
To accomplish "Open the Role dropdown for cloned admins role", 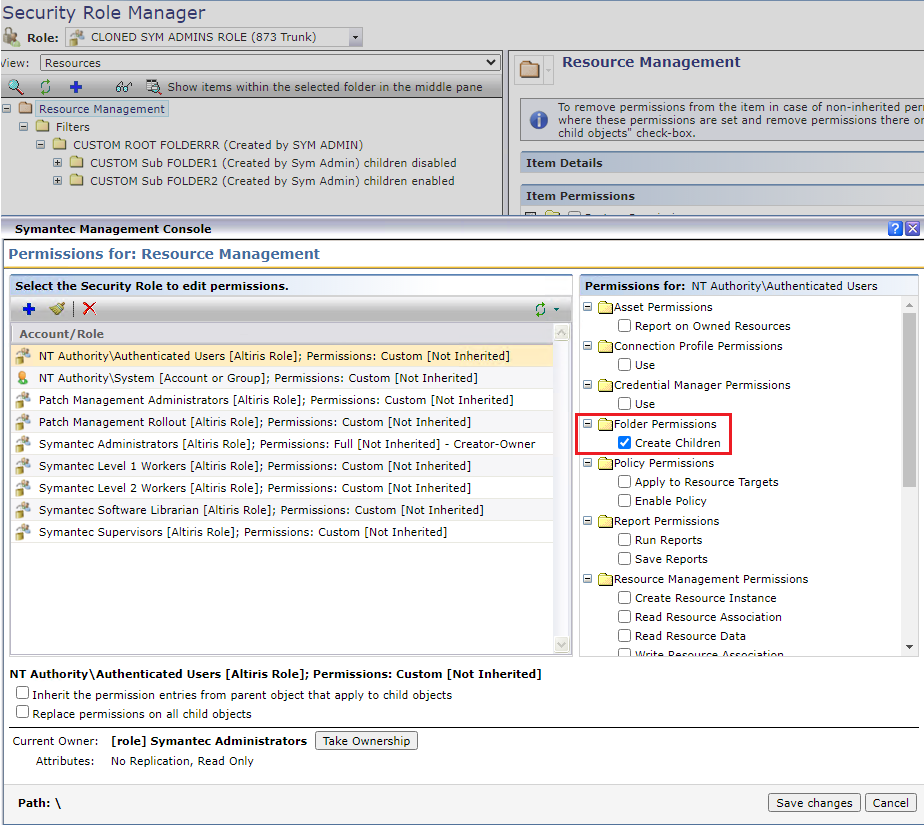I will tap(355, 37).
